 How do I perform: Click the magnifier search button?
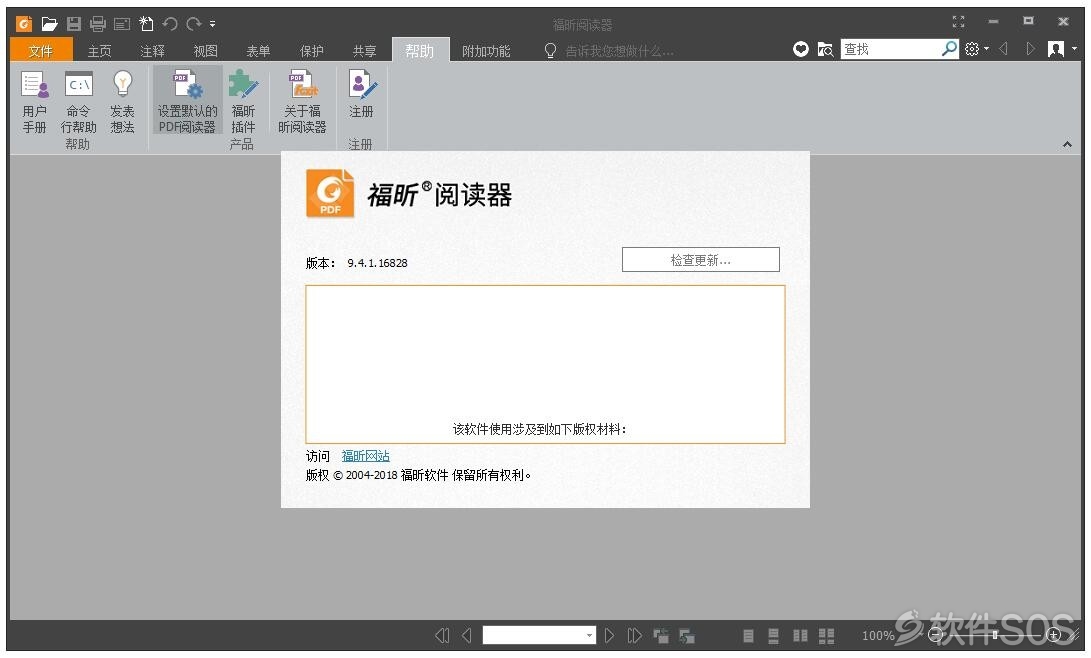950,49
